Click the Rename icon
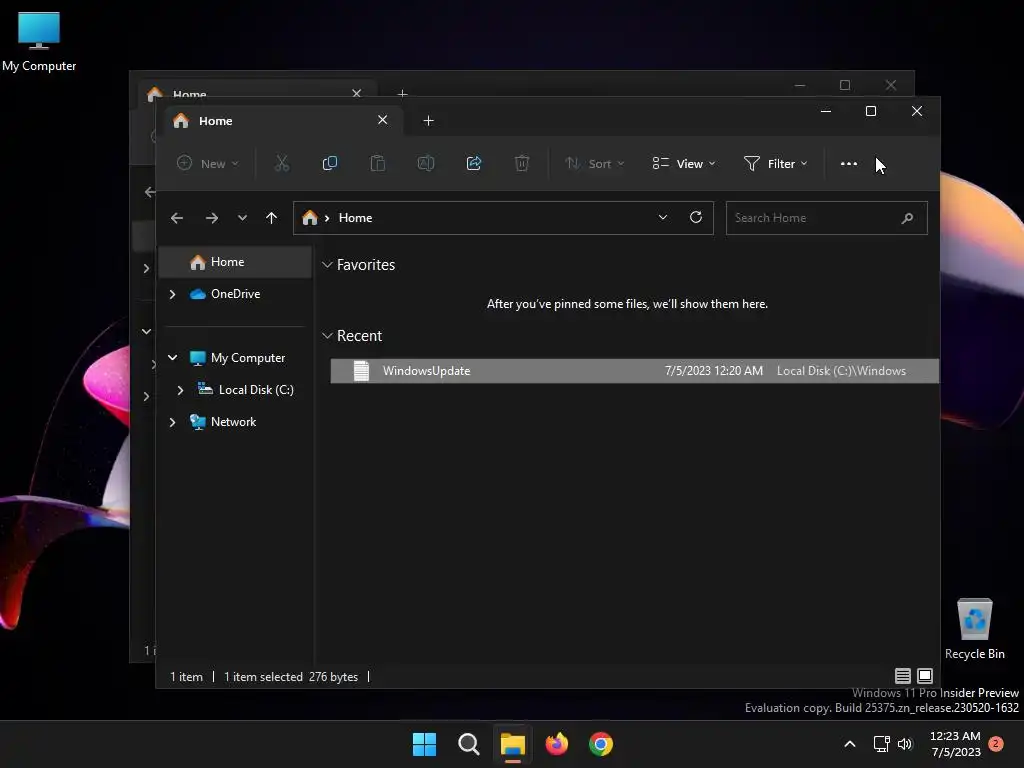The height and width of the screenshot is (768, 1024). [426, 163]
